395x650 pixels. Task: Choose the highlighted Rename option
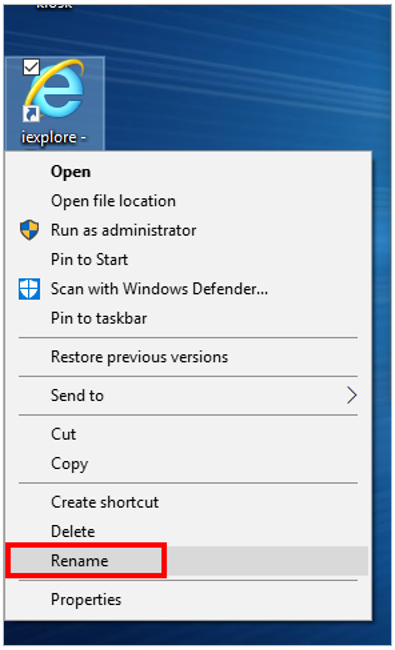[79, 561]
